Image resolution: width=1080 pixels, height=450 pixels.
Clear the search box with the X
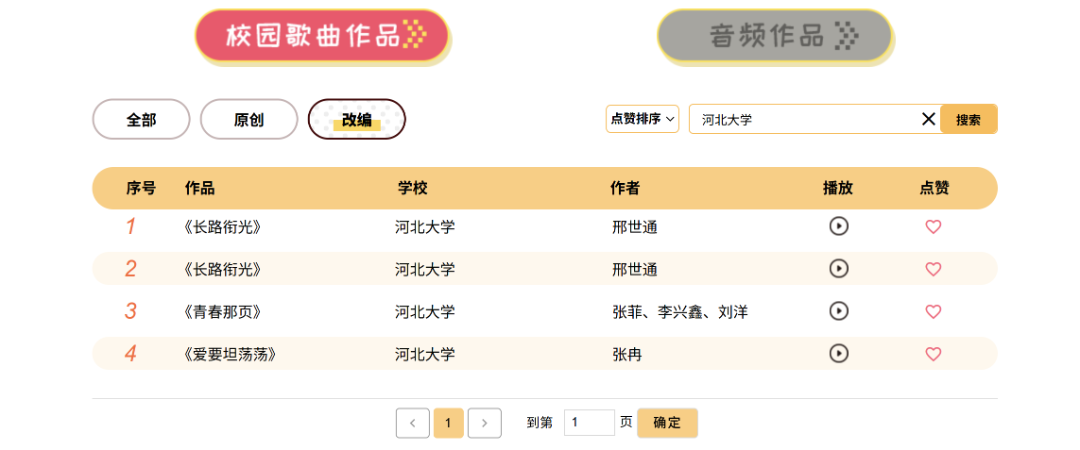(x=928, y=119)
